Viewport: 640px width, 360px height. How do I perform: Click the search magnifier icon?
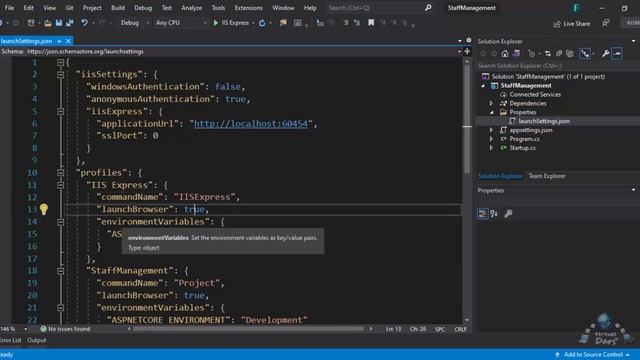(x=428, y=8)
